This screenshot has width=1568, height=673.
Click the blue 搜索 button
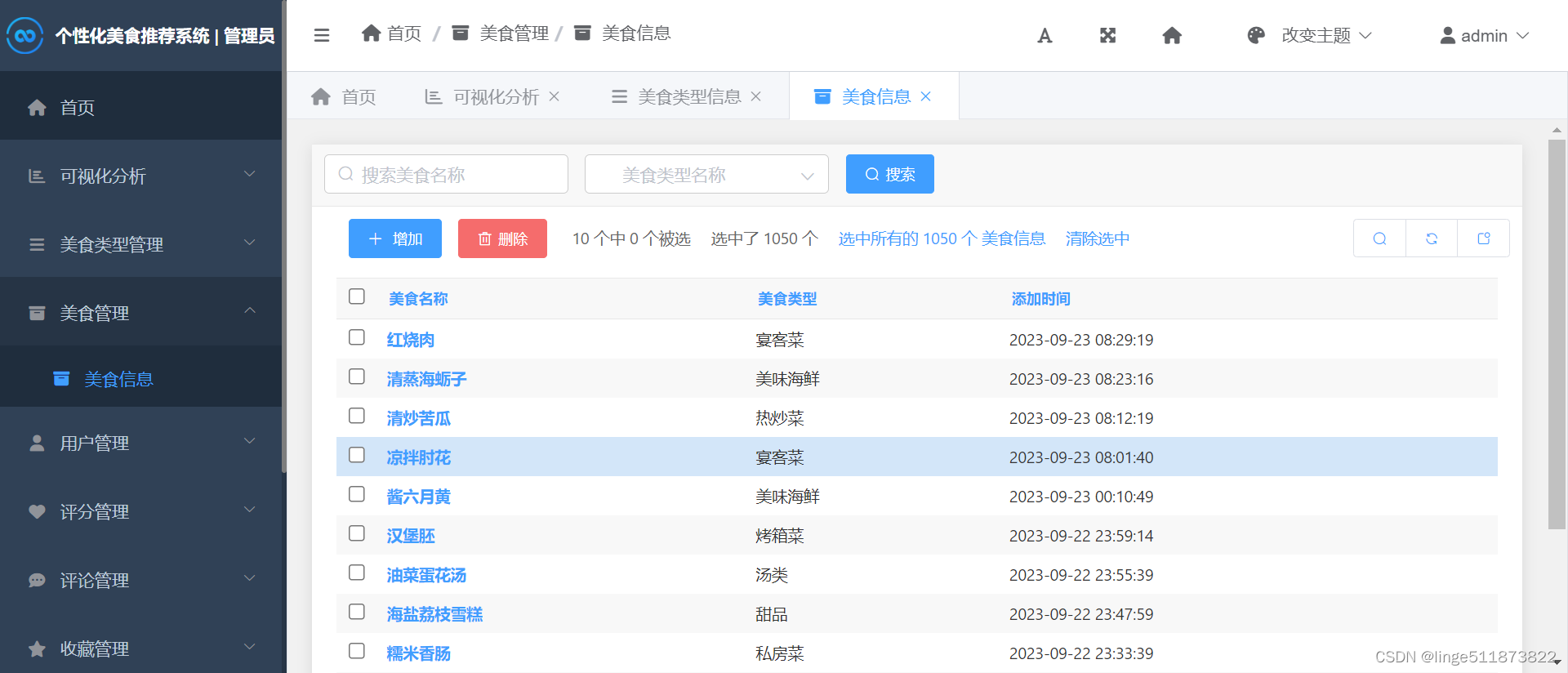(x=890, y=174)
